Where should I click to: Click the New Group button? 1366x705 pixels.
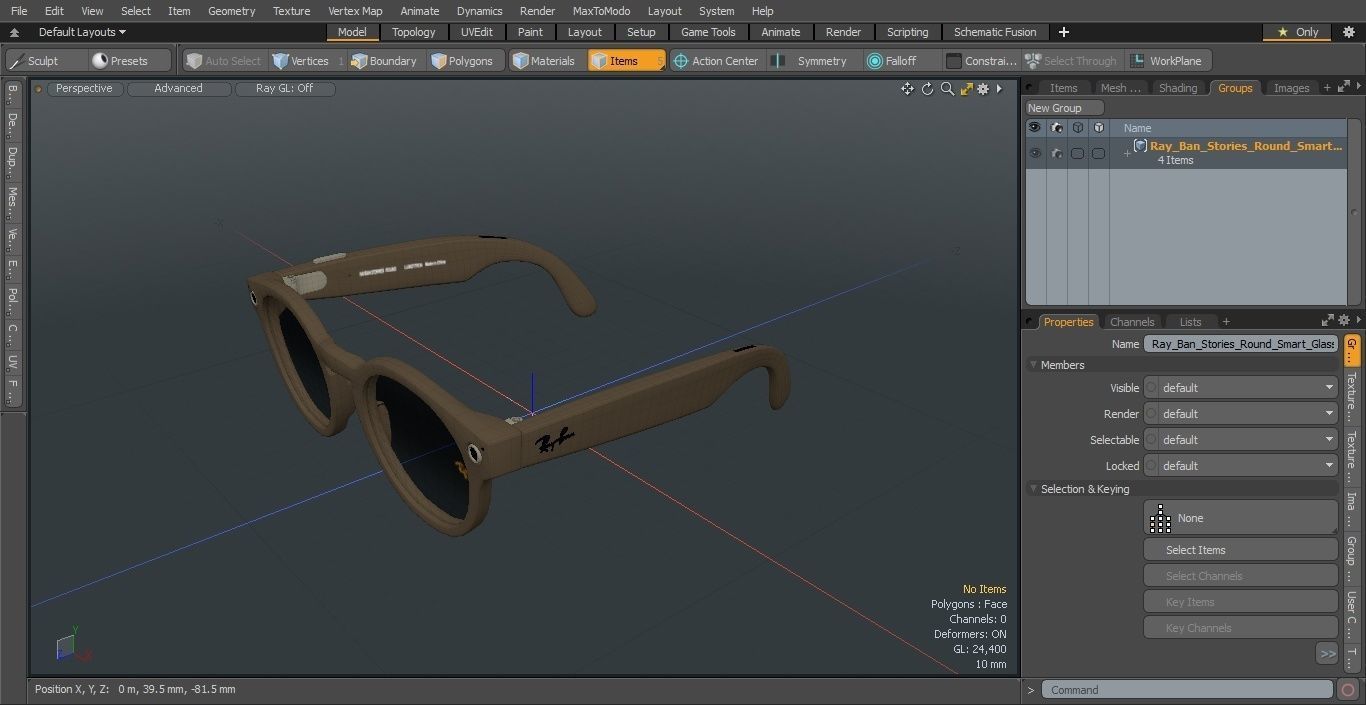(1064, 108)
